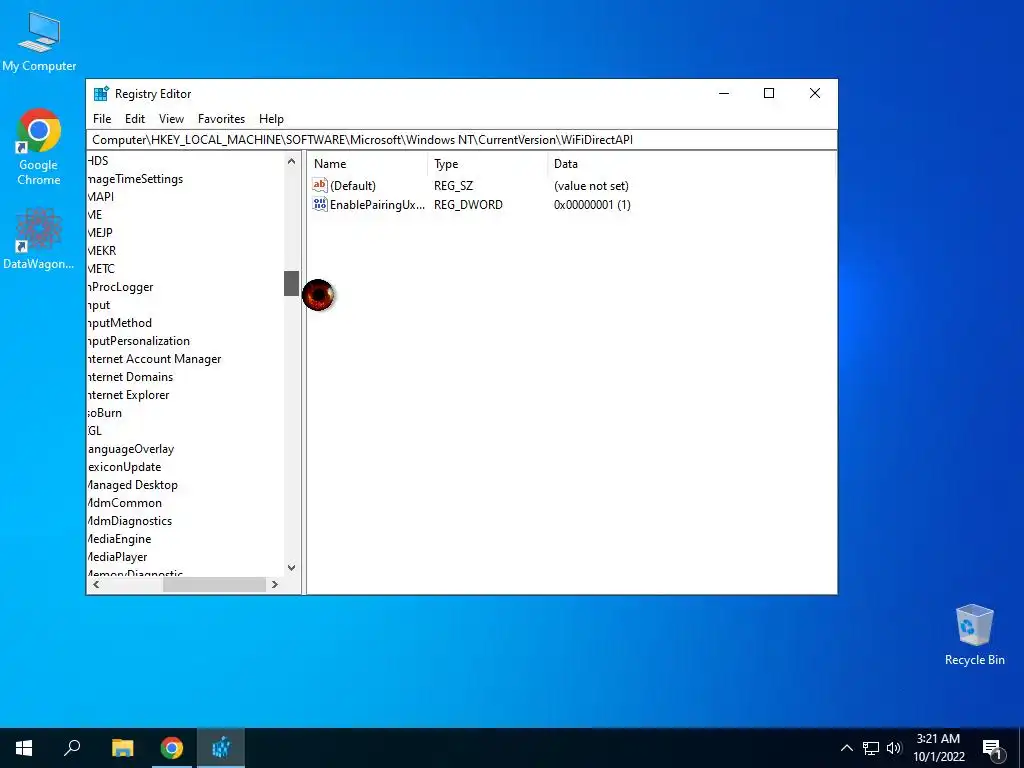The height and width of the screenshot is (768, 1024).
Task: Click the Registry Editor taskbar button
Action: click(221, 748)
